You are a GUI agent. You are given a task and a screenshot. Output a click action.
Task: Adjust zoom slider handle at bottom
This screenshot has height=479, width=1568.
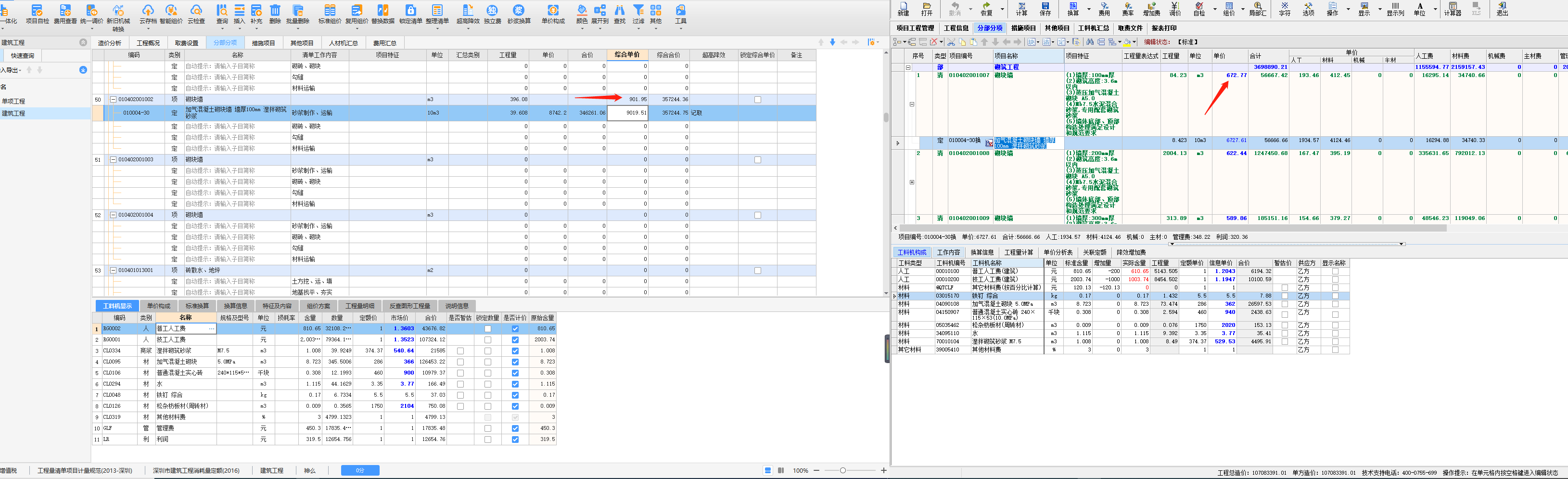pyautogui.click(x=842, y=470)
